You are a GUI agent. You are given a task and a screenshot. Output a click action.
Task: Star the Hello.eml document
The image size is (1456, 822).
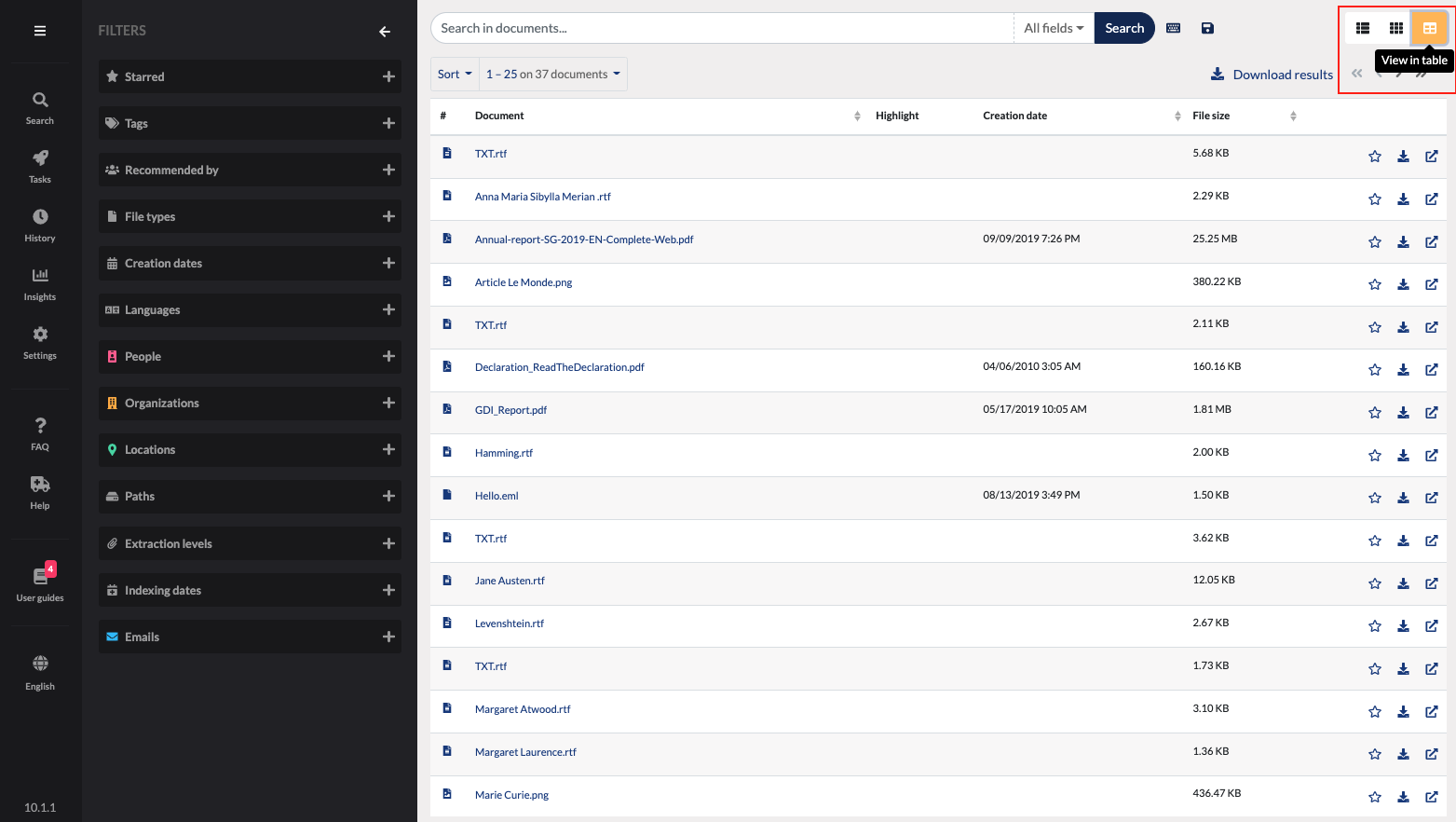1375,499
